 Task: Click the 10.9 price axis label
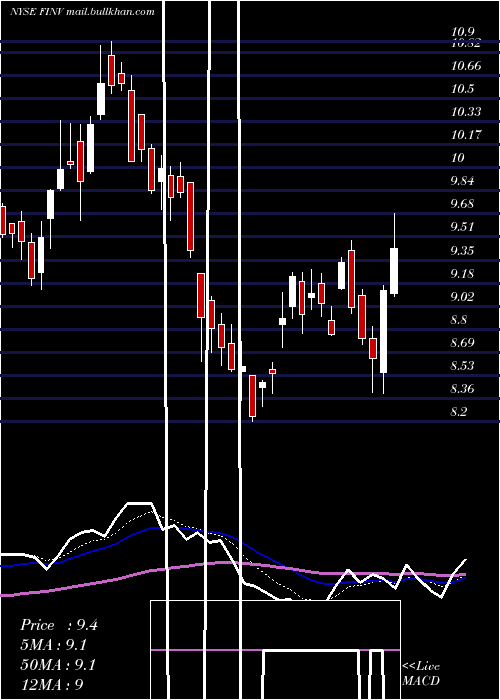[462, 32]
